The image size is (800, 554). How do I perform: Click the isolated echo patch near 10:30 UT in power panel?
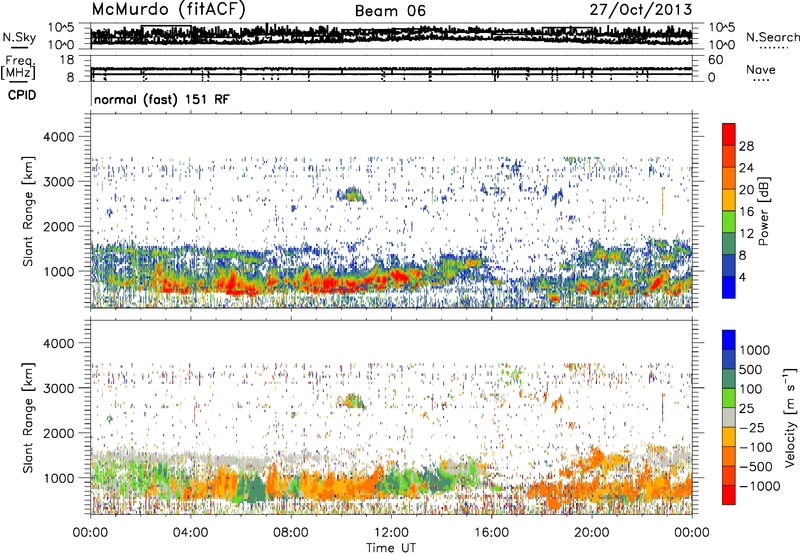click(351, 194)
